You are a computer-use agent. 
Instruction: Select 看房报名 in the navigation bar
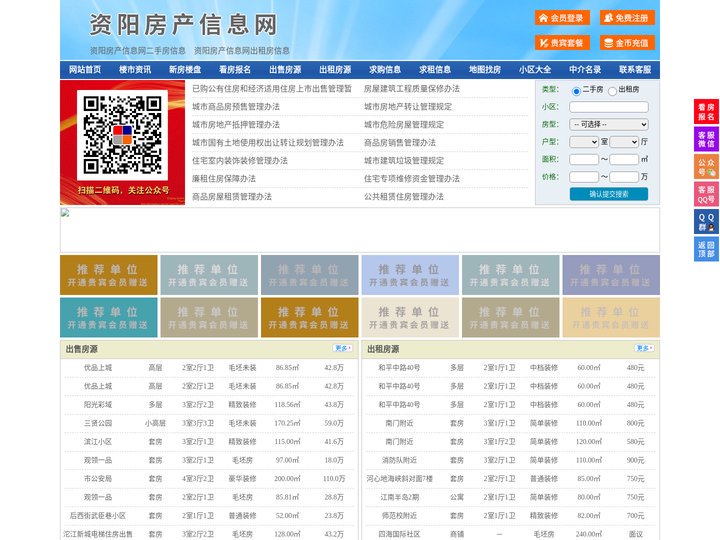coord(235,70)
